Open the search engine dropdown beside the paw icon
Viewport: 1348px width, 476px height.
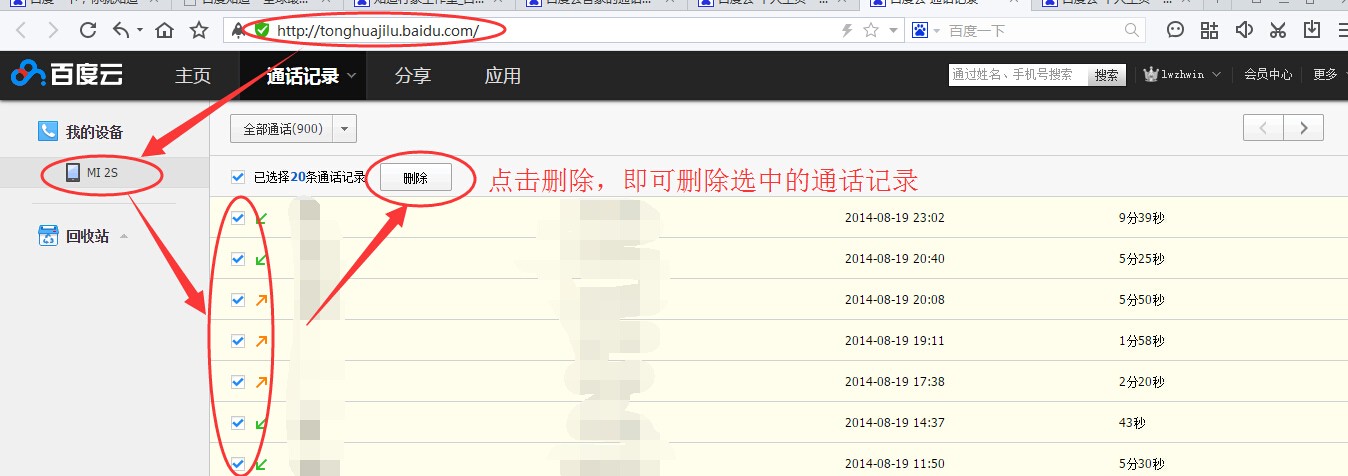click(x=937, y=31)
